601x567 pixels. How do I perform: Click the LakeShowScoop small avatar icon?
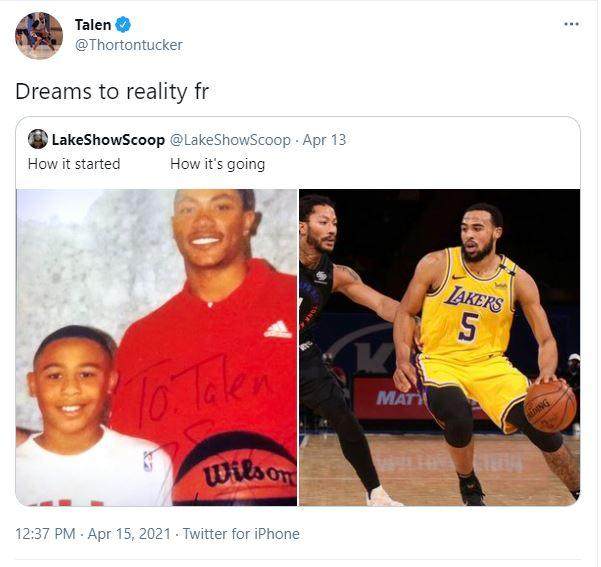tap(38, 139)
